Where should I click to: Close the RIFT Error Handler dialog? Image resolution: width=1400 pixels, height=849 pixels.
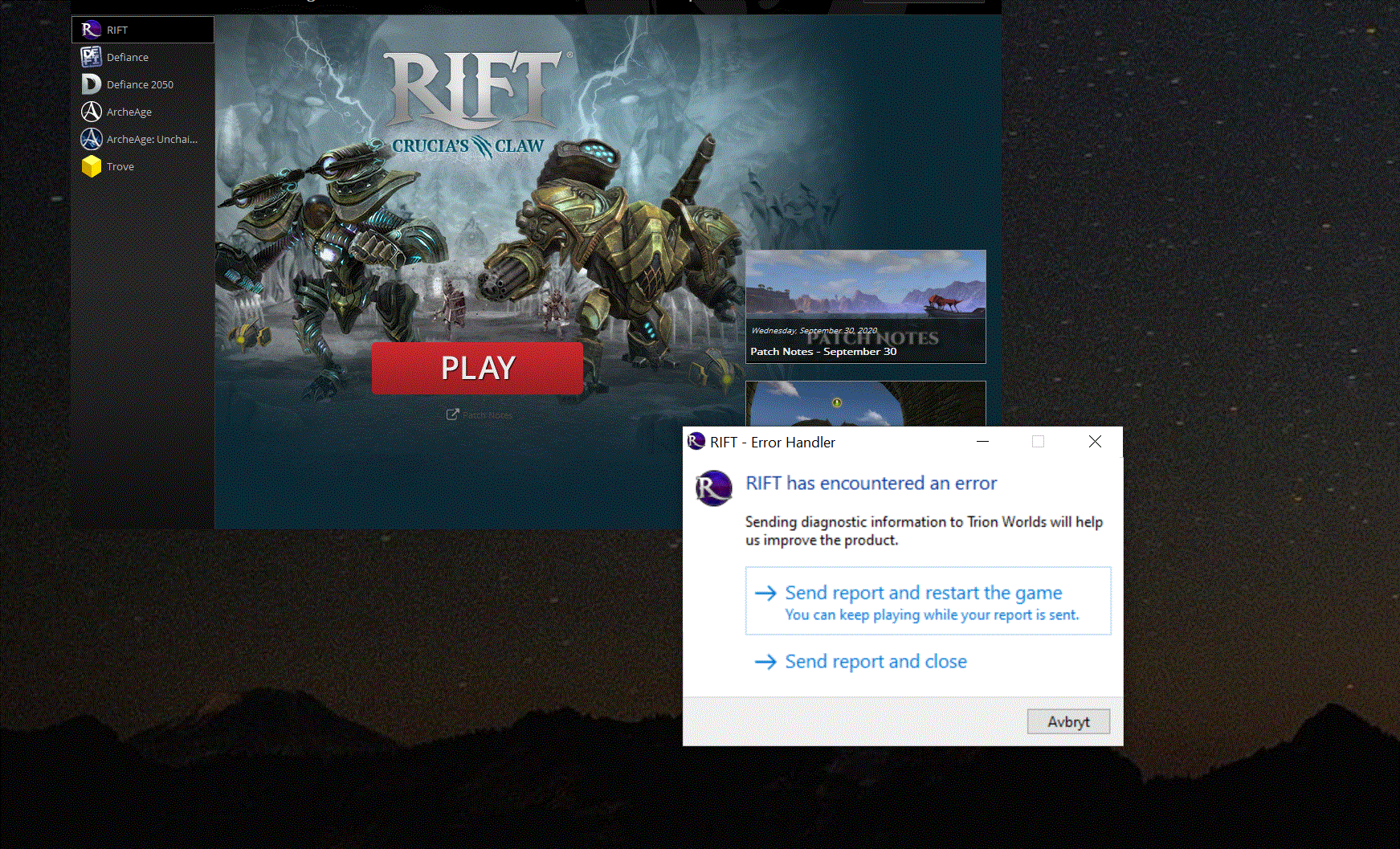(x=1095, y=442)
